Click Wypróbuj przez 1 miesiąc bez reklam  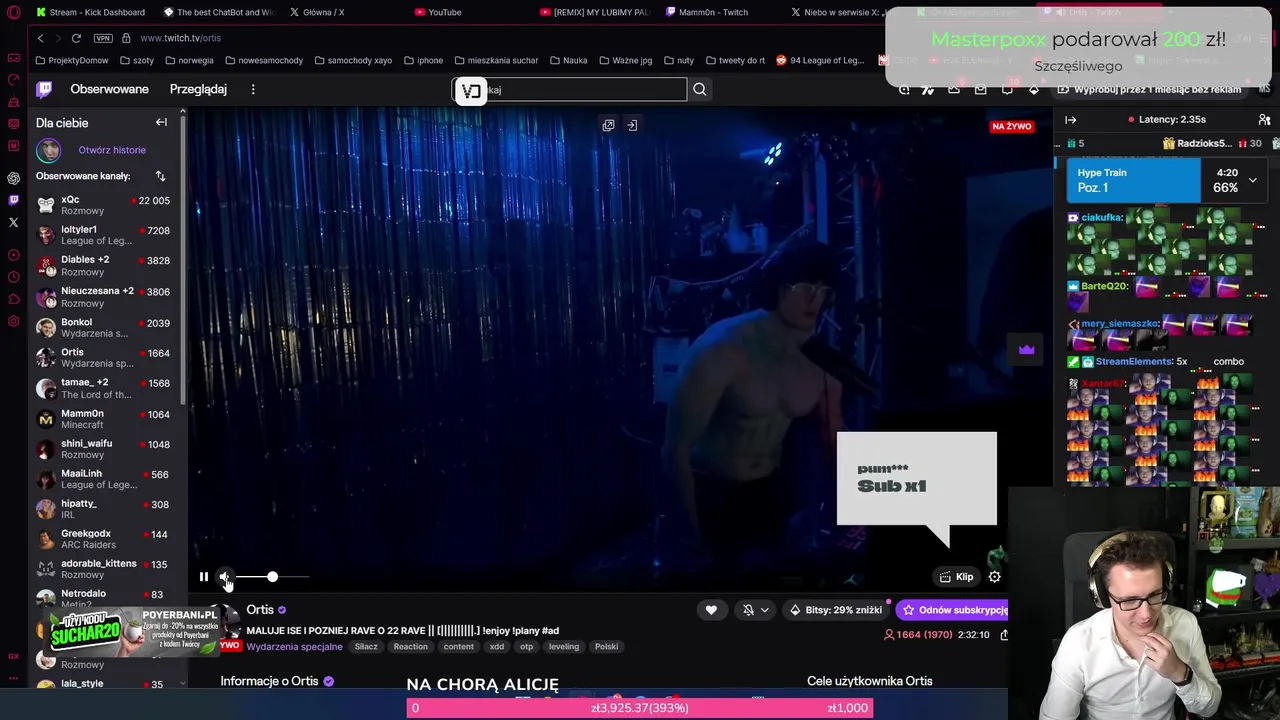(1150, 89)
